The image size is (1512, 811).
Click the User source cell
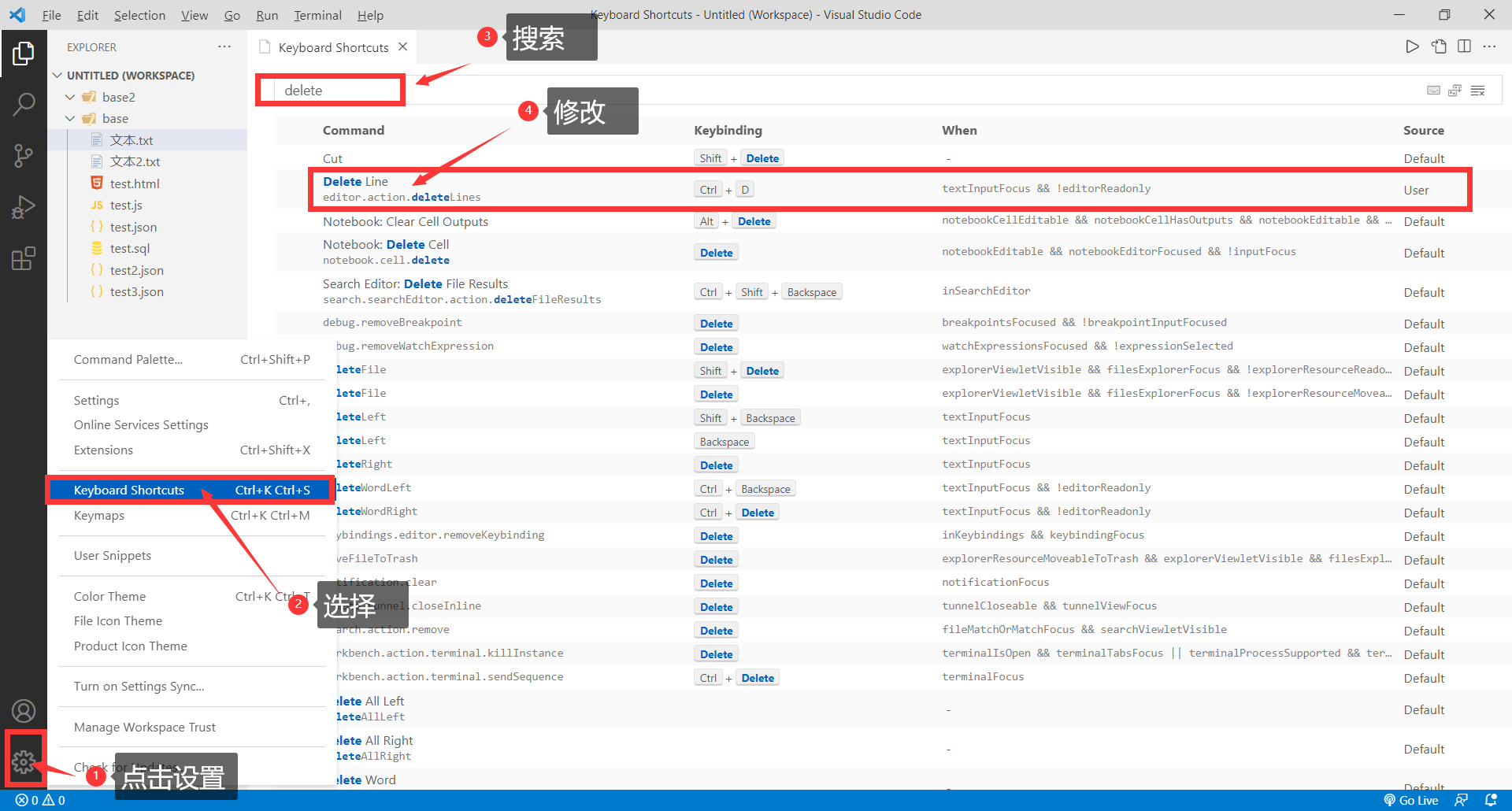click(1416, 190)
